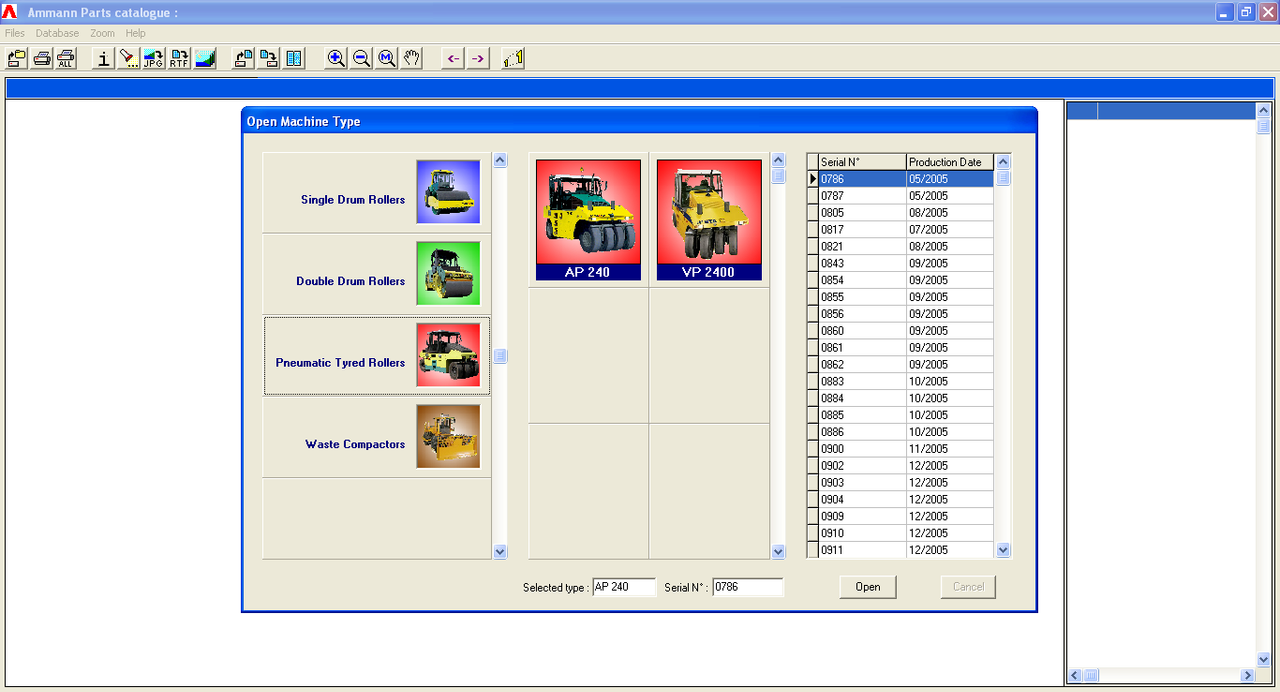Click down arrow of serial table scrollbar
The image size is (1280, 692).
point(1004,550)
